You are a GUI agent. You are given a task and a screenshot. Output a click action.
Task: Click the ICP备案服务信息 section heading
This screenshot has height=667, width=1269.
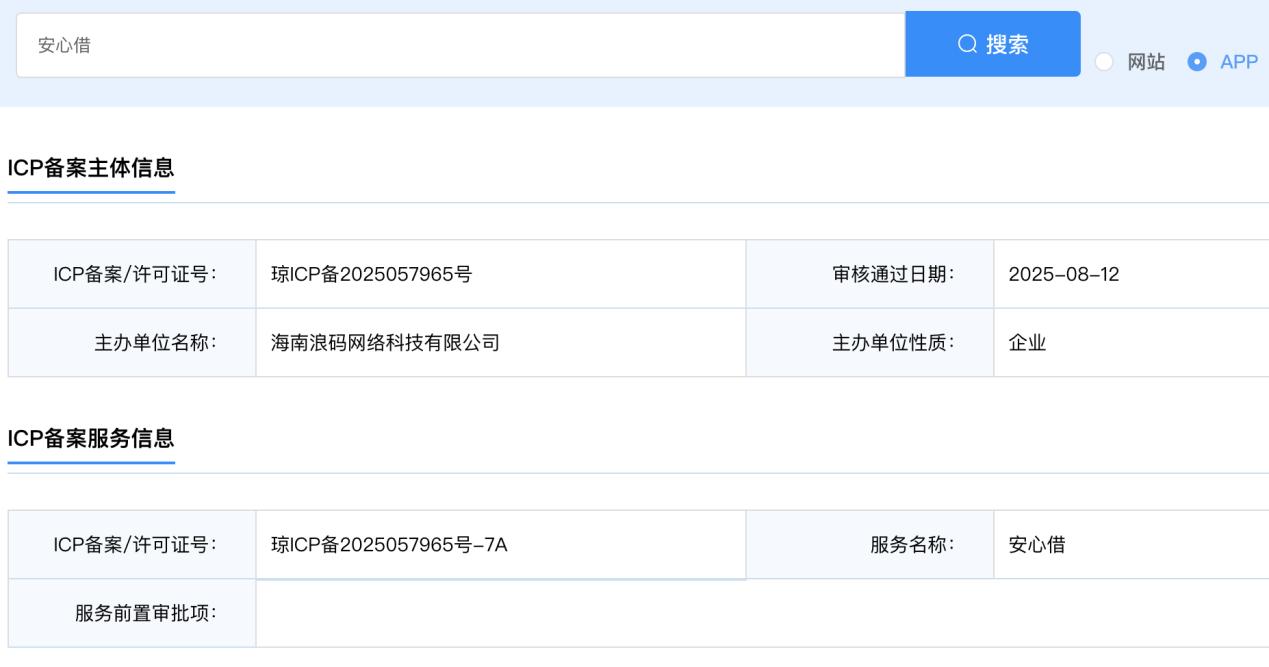91,439
